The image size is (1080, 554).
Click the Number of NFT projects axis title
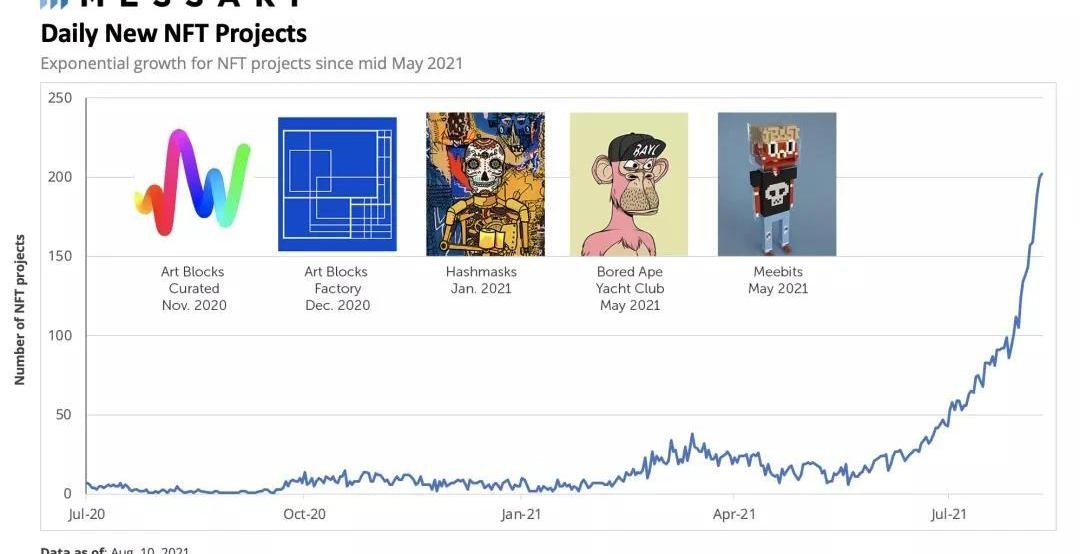[x=20, y=310]
